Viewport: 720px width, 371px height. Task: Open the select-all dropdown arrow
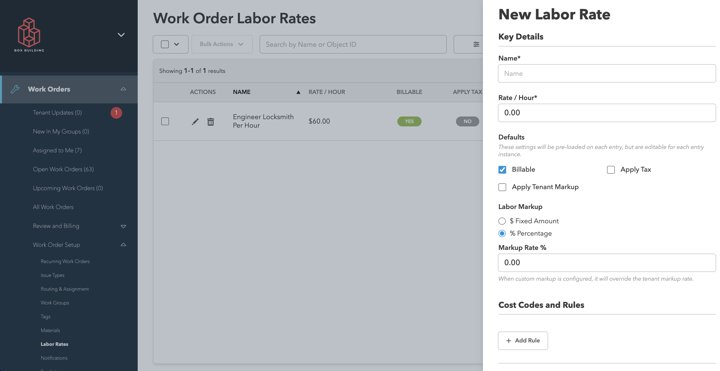[x=177, y=44]
